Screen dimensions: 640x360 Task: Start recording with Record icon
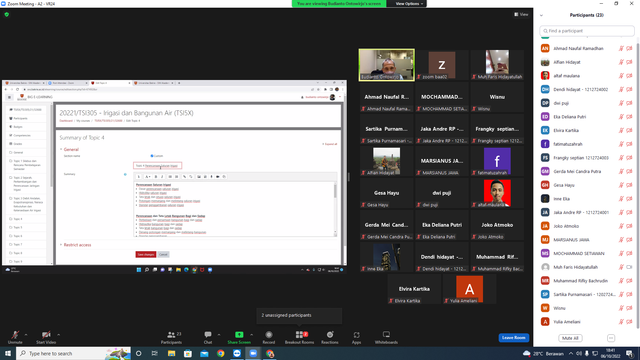tap(269, 335)
